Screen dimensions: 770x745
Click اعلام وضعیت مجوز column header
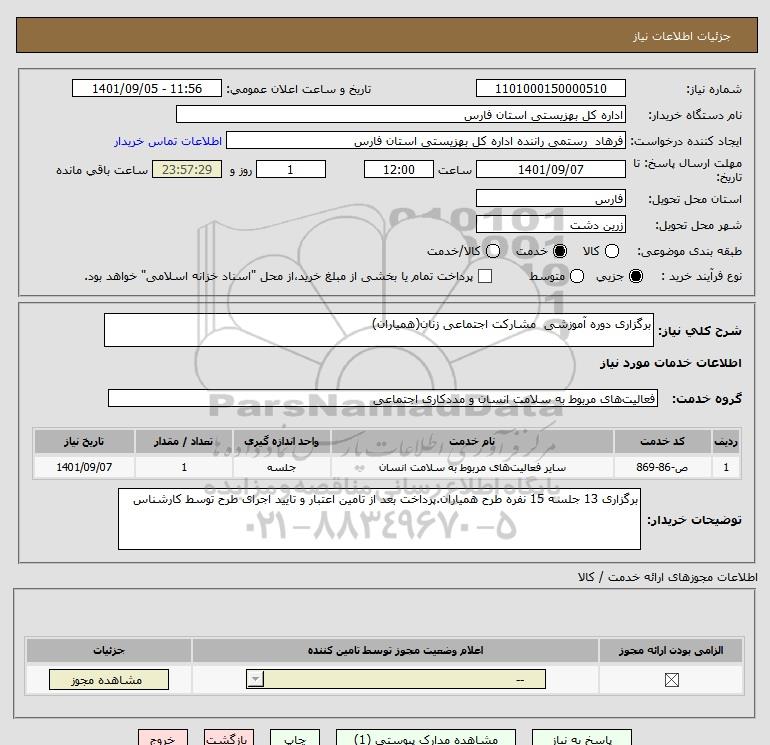[395, 650]
